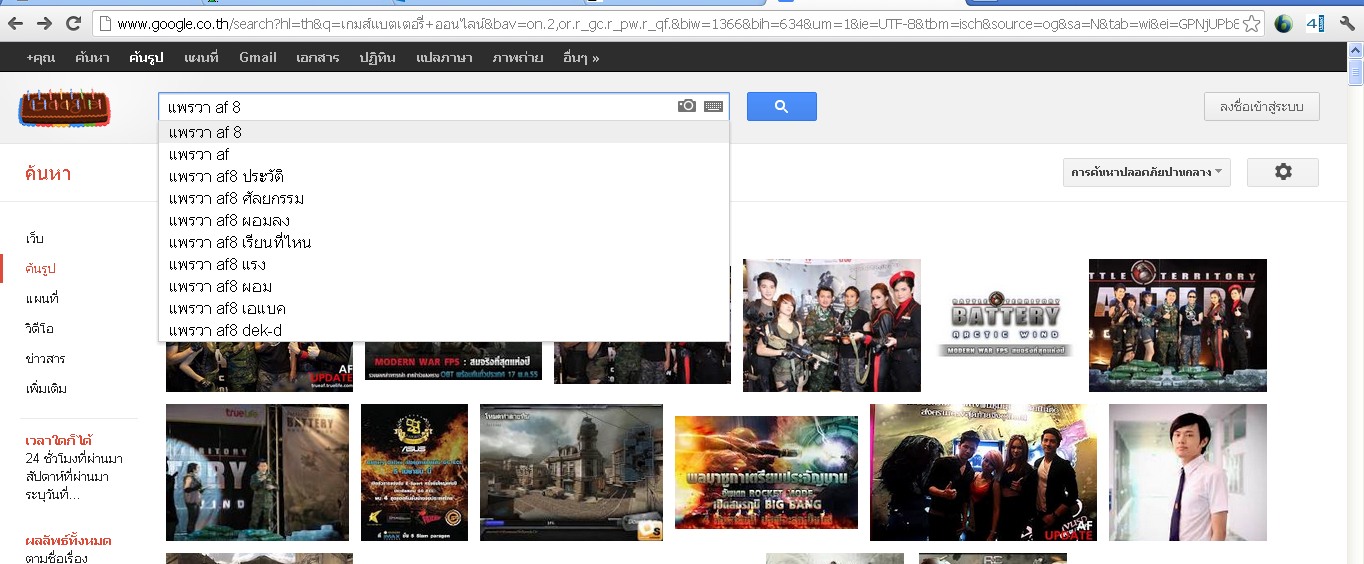Open the safe search การค้นหาปลอดภัยปานกลาง dropdown
Screen dimensions: 1364x564
point(1147,172)
